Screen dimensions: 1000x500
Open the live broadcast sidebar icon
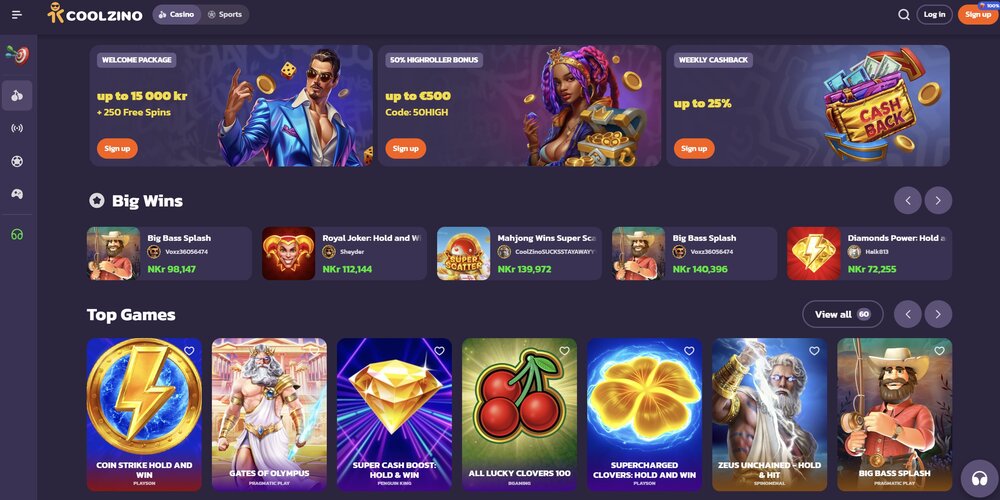click(17, 128)
